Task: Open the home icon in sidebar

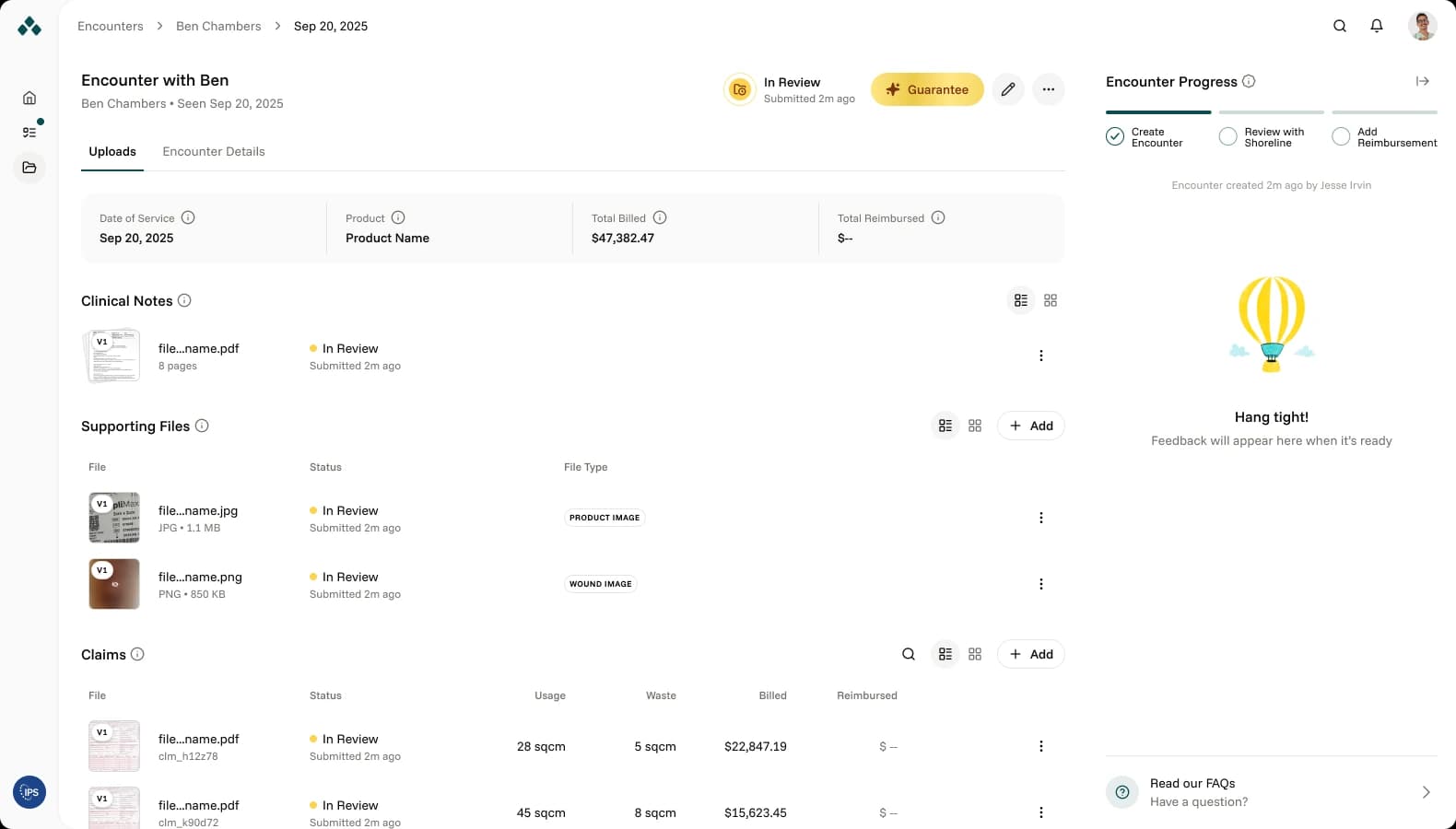Action: (x=29, y=98)
